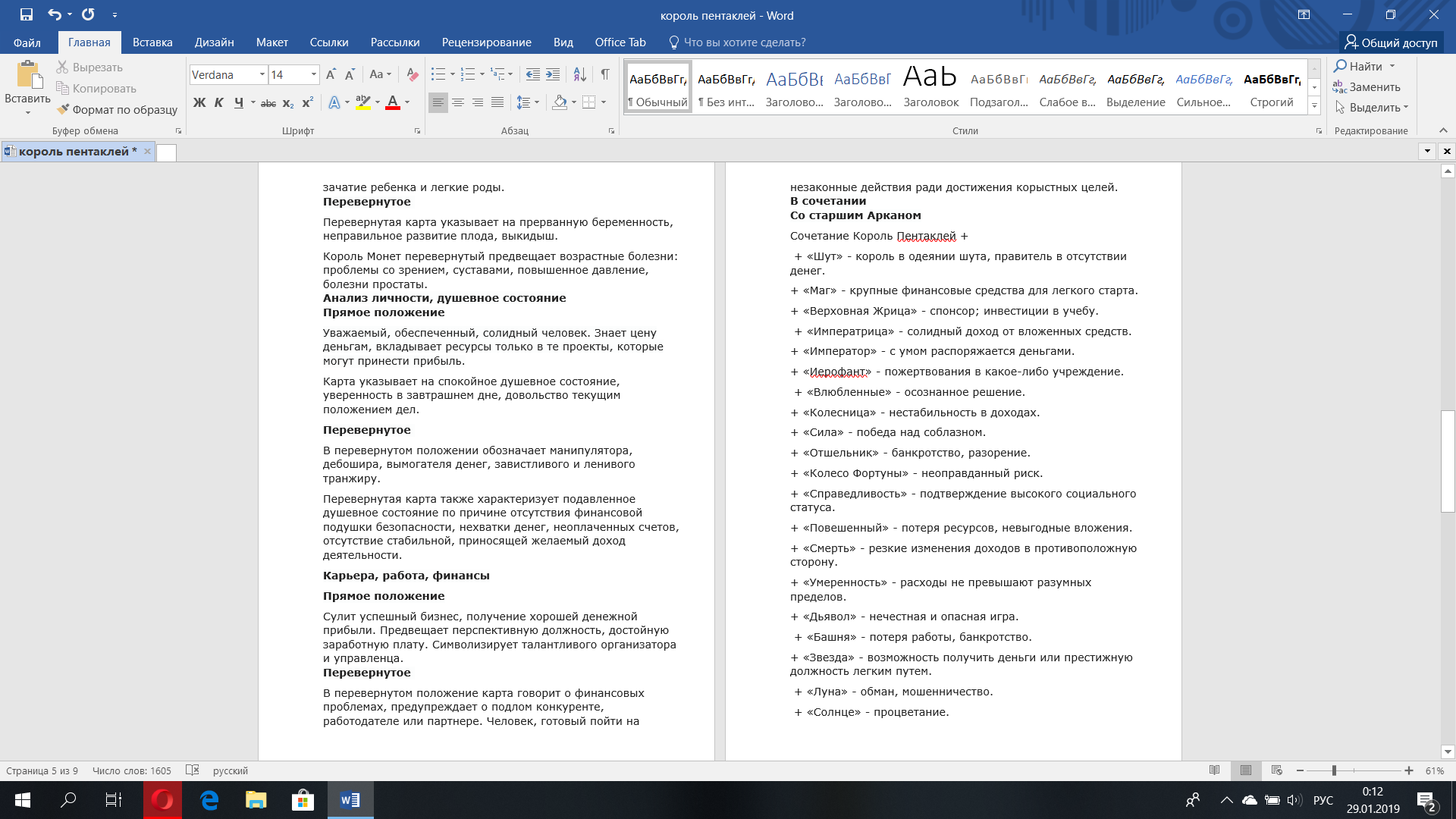The width and height of the screenshot is (1456, 819).
Task: Apply the Строгий style
Action: [1272, 87]
